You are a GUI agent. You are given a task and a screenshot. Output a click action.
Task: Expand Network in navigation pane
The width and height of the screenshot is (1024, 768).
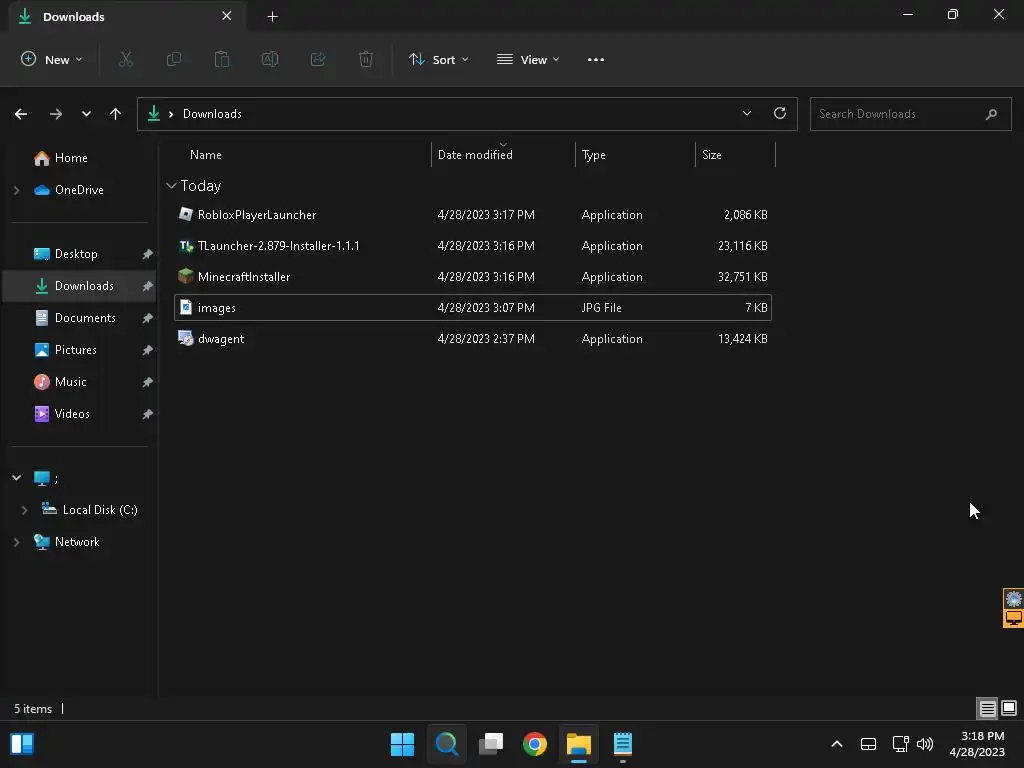(x=16, y=542)
